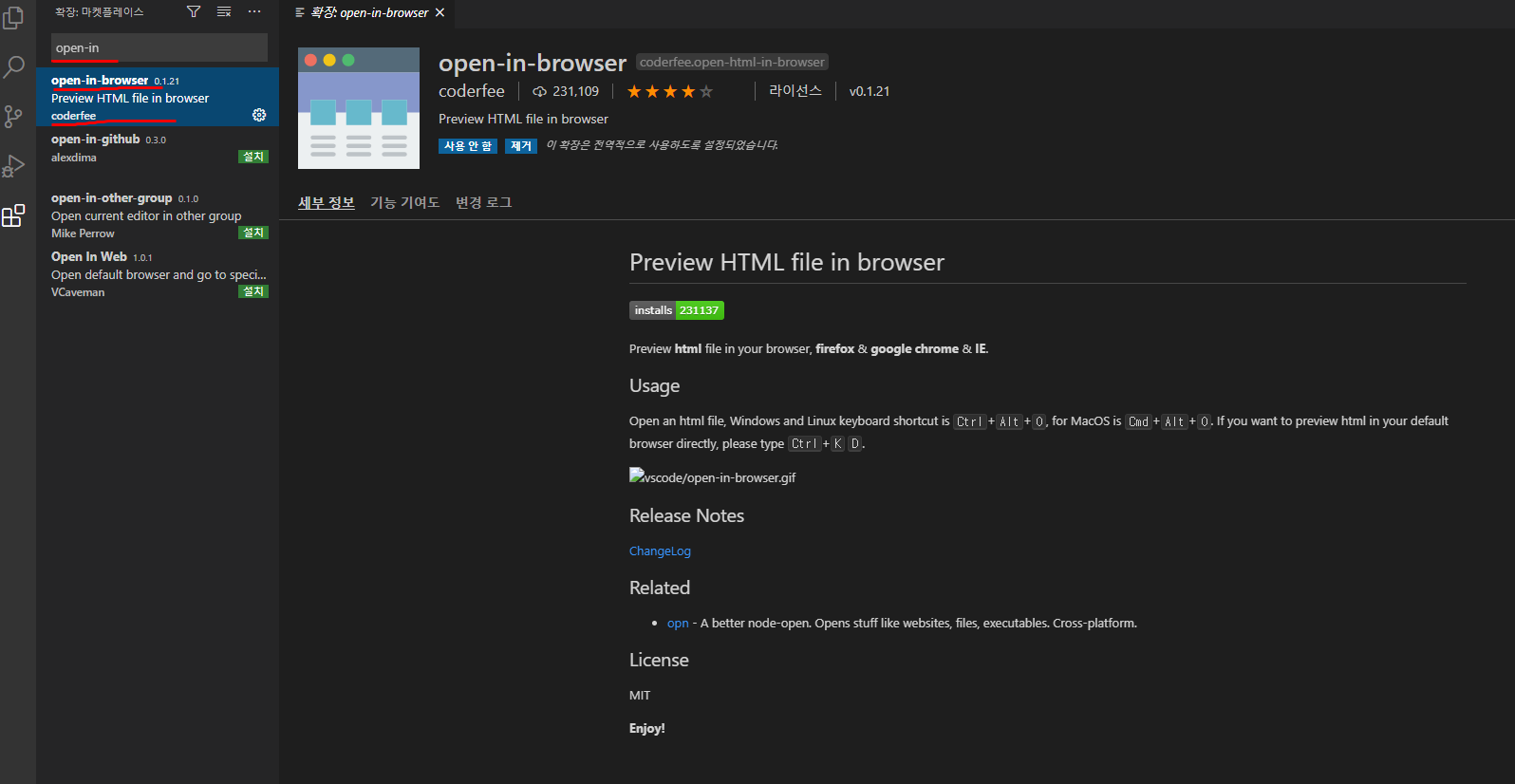This screenshot has width=1515, height=784.
Task: Switch to the 변경 로그 tab
Action: coord(484,202)
